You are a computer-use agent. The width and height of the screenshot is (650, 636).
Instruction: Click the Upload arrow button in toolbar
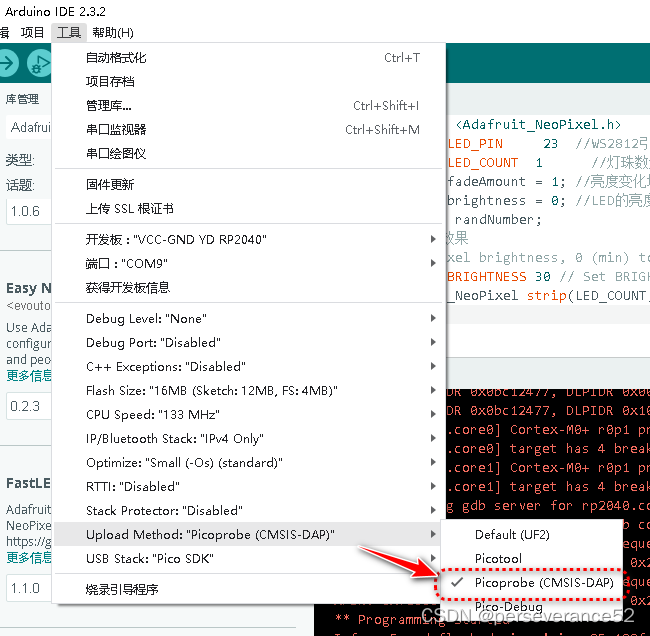tap(7, 63)
